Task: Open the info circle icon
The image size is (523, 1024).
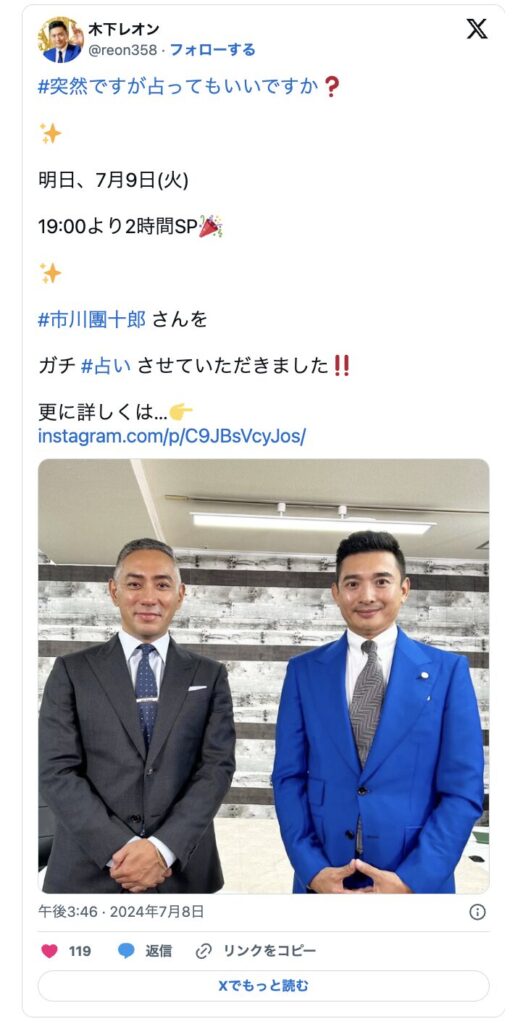Action: point(478,912)
